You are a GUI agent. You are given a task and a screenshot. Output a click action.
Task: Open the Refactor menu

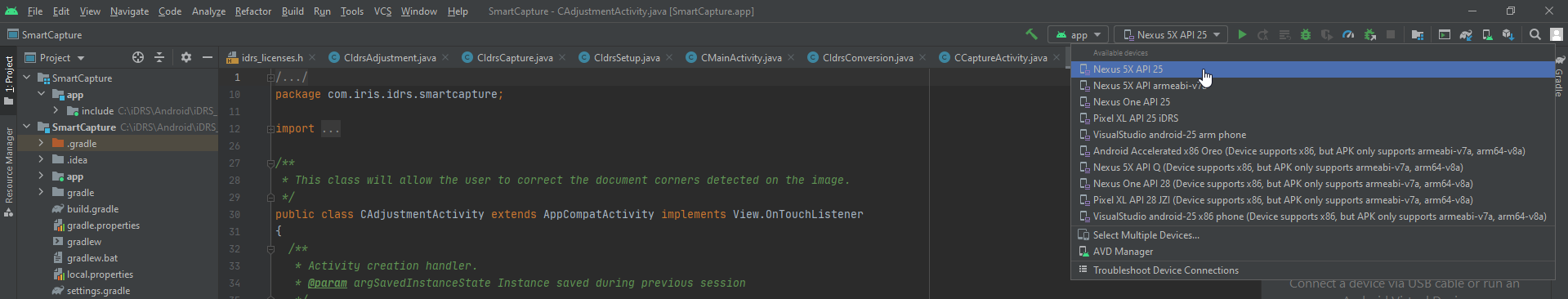click(x=252, y=11)
